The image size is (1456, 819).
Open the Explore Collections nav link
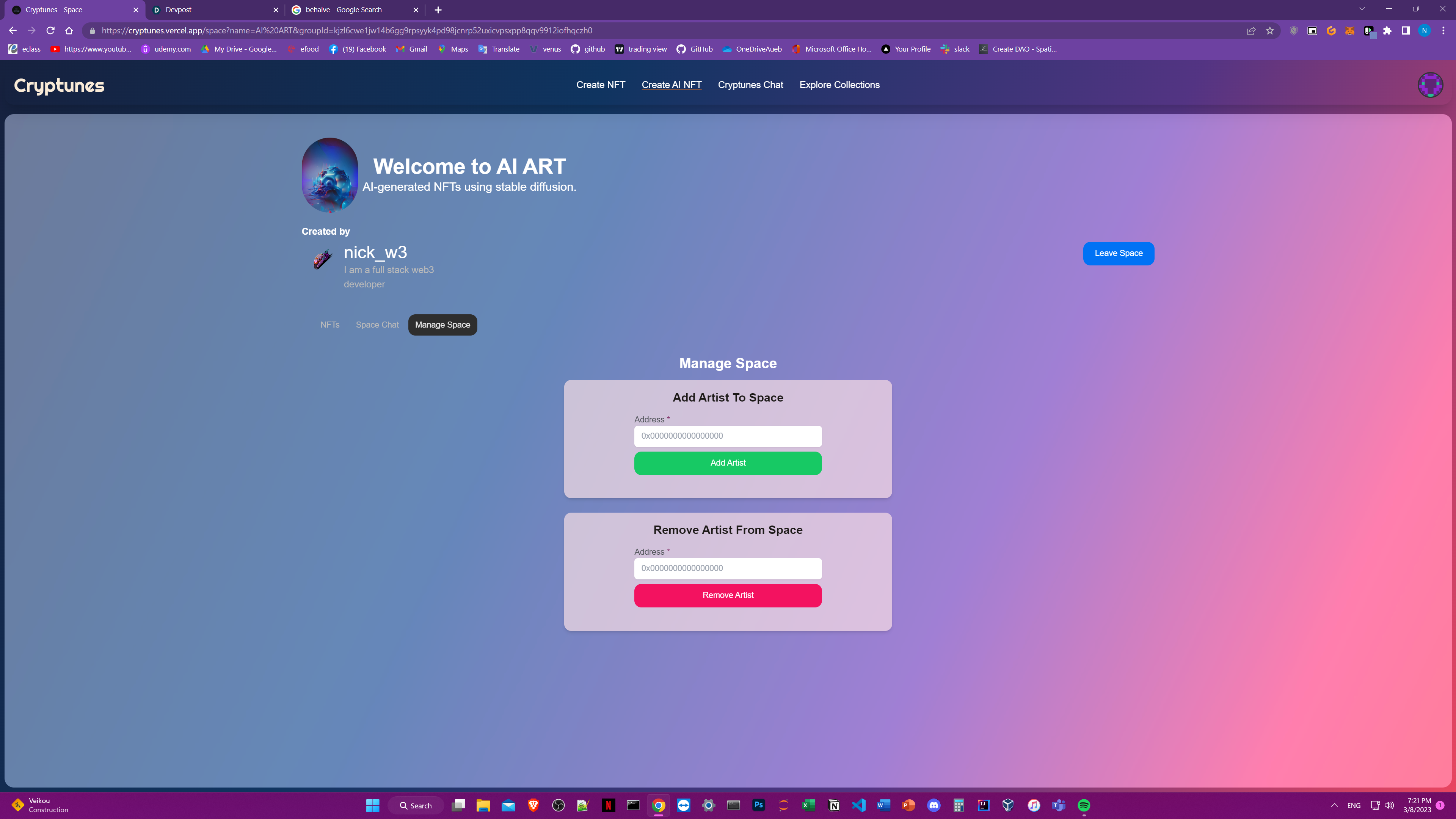(x=839, y=85)
